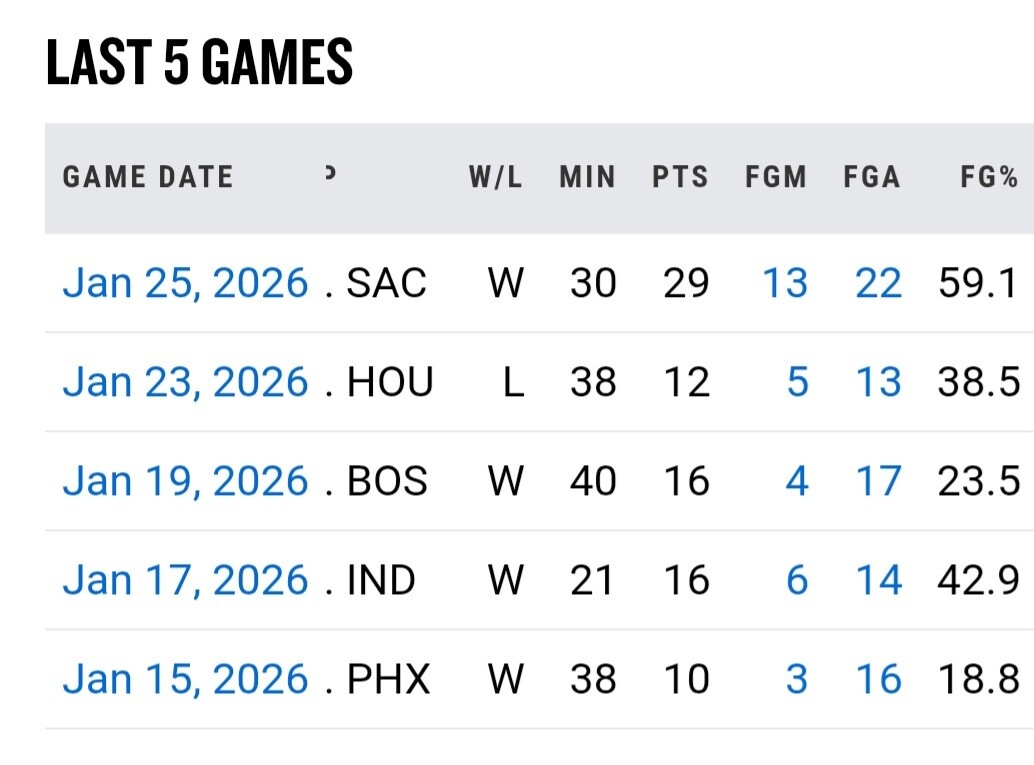The image size is (1034, 765).
Task: Click the 13 FGM value for SAC game
Action: [784, 283]
